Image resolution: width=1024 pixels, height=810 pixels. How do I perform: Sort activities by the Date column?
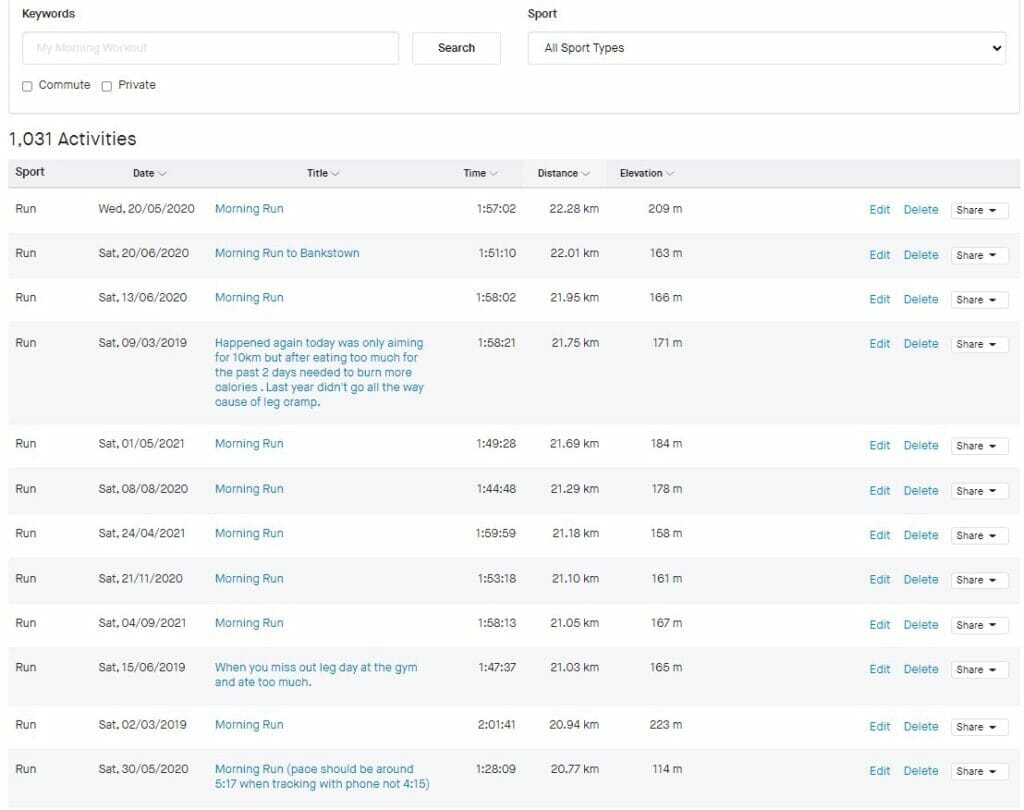(x=148, y=172)
